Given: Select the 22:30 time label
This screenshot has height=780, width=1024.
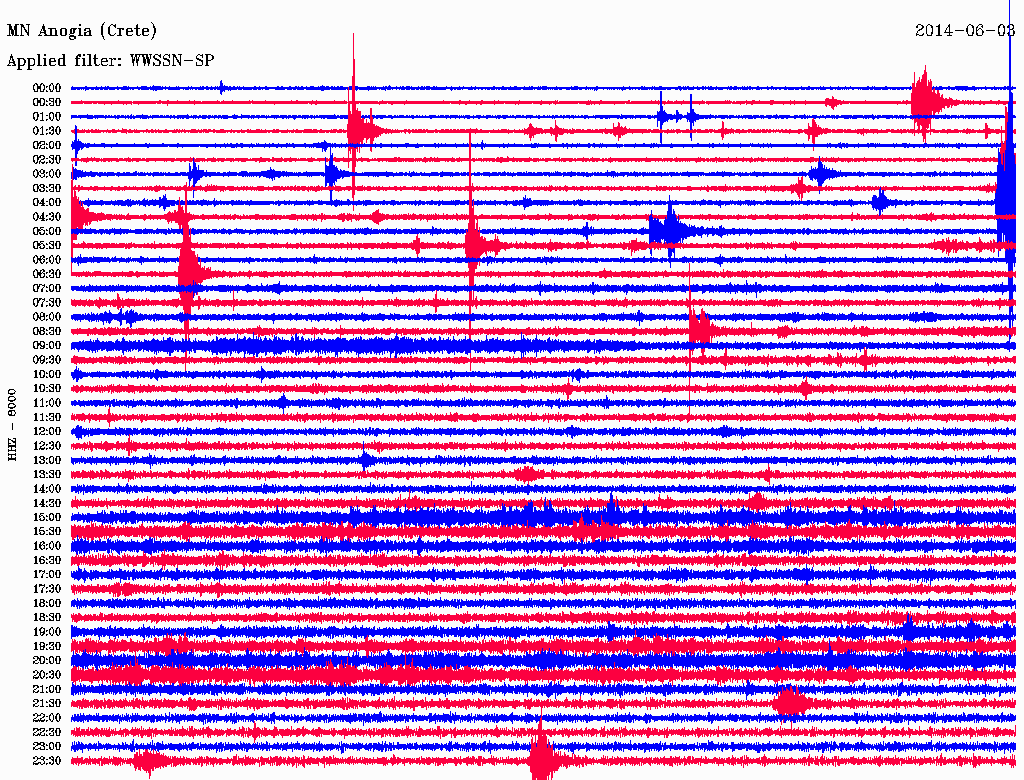Looking at the screenshot, I should point(47,732).
